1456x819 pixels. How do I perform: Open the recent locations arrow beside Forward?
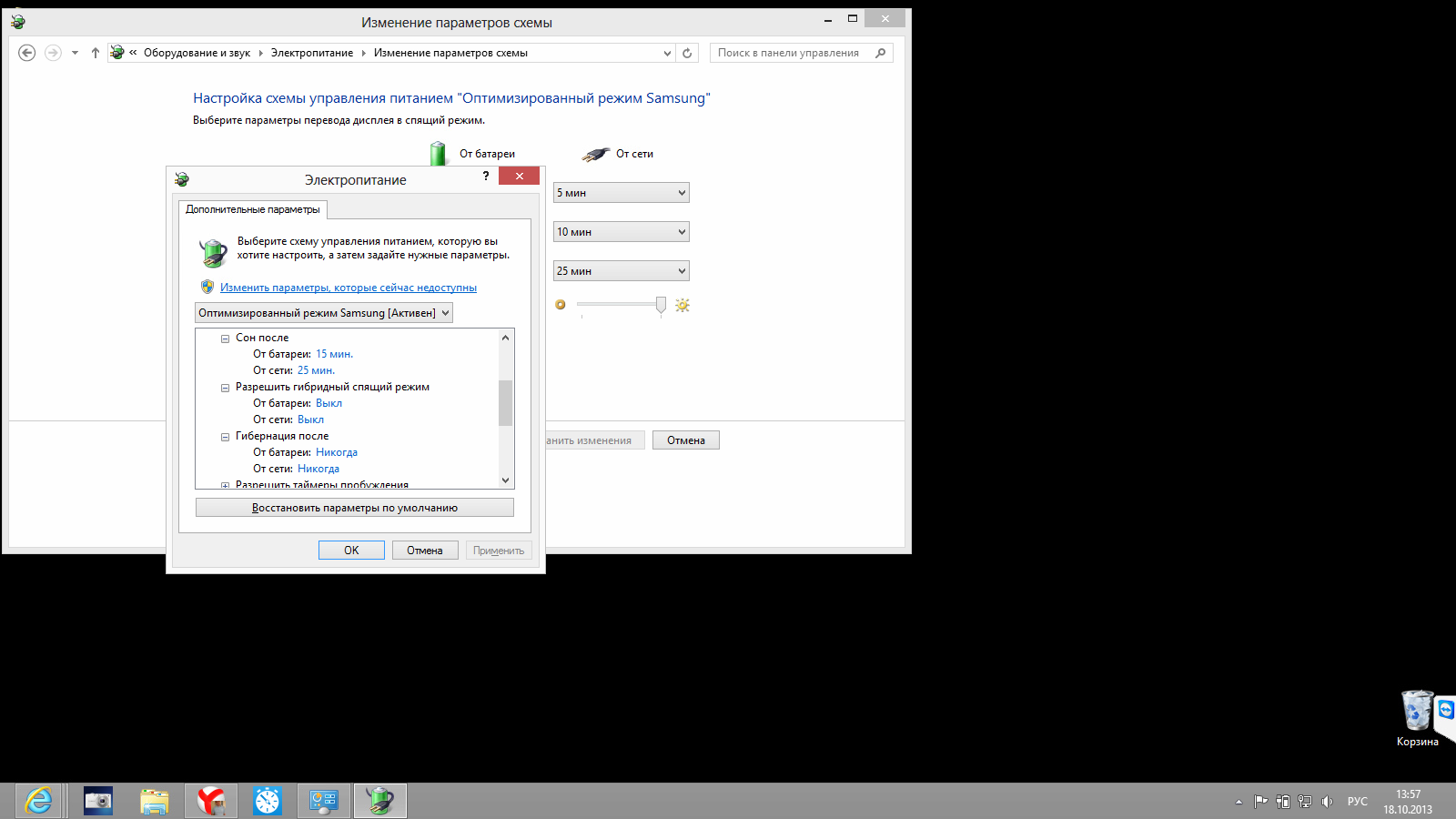[x=75, y=53]
